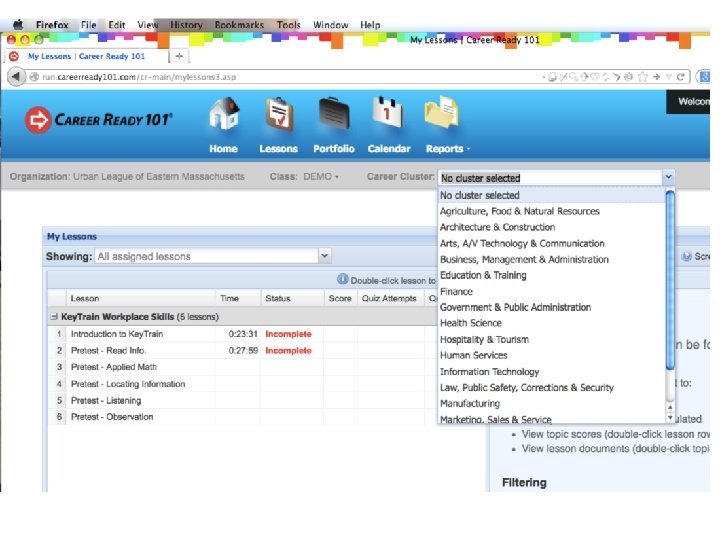Select Pretest - Applied Math lesson
This screenshot has width=720, height=540.
point(242,367)
